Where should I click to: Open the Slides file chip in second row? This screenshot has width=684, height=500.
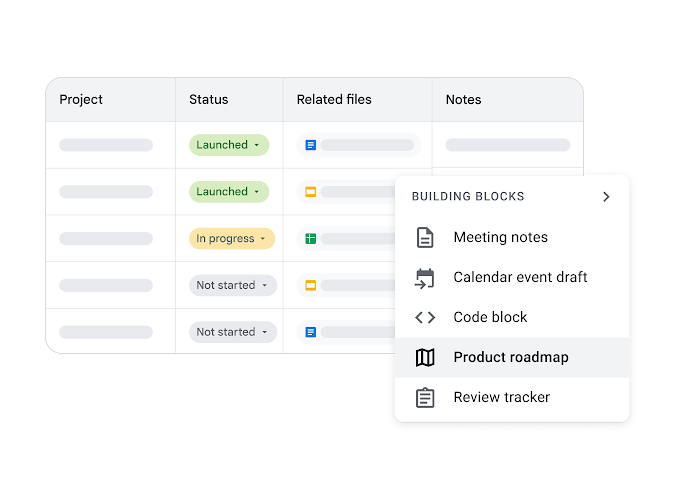point(350,192)
